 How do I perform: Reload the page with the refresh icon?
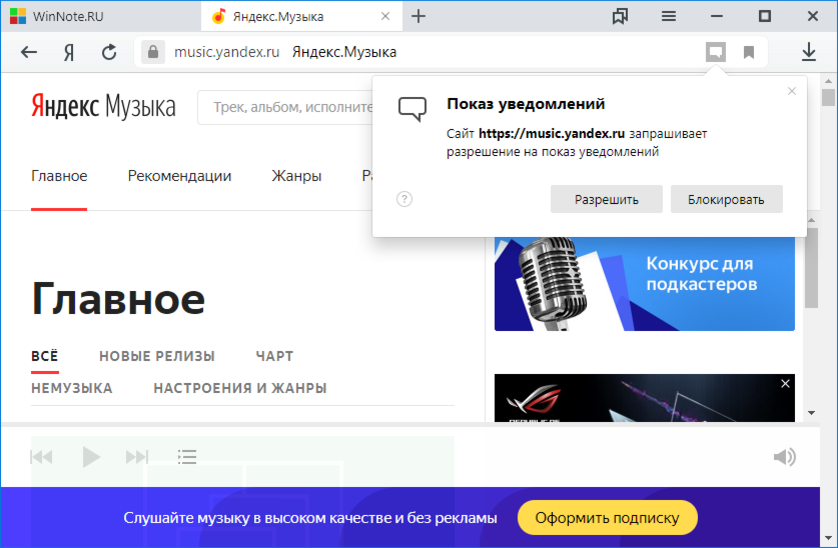point(109,52)
